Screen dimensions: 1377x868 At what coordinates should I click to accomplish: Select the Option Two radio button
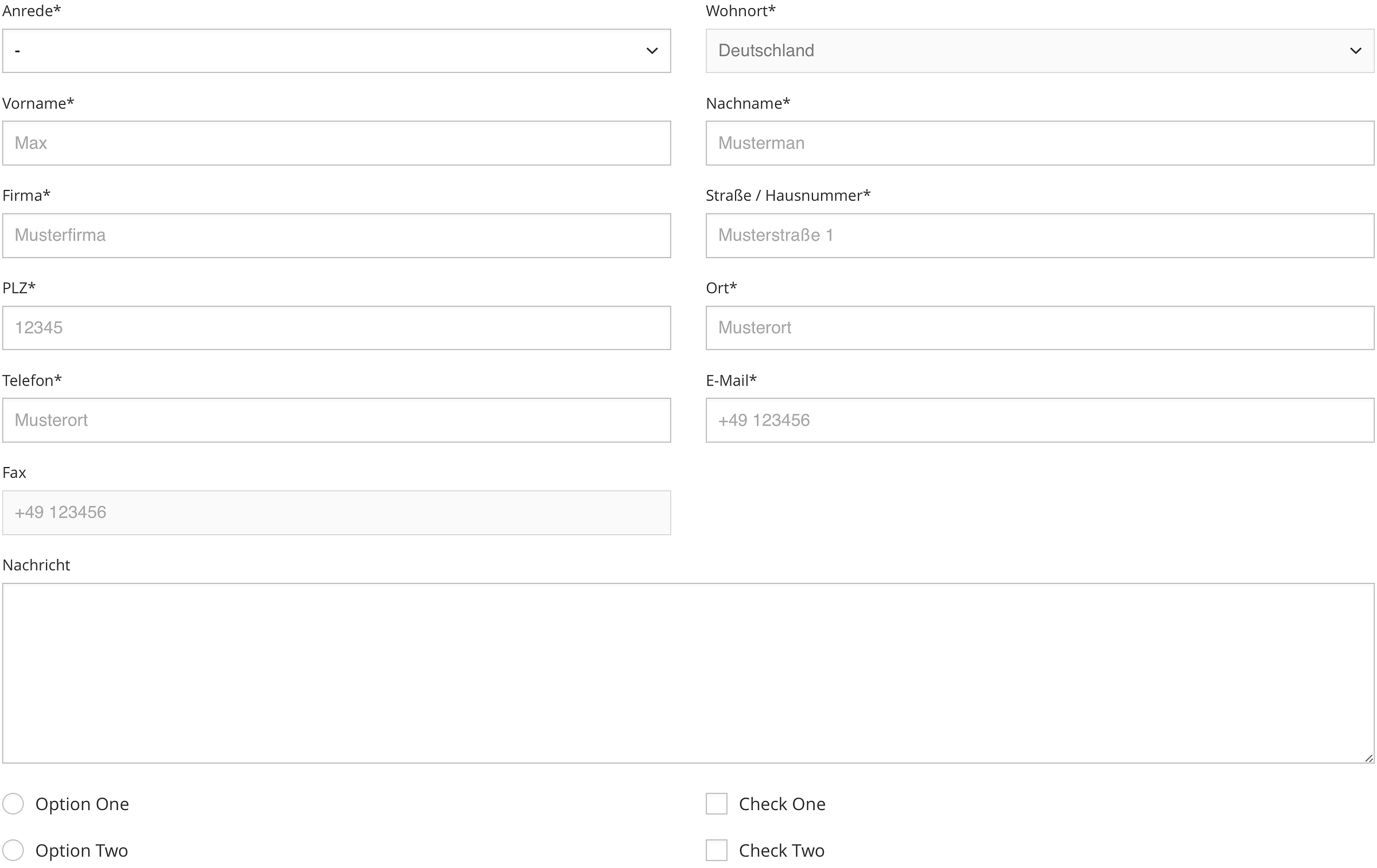[x=13, y=850]
